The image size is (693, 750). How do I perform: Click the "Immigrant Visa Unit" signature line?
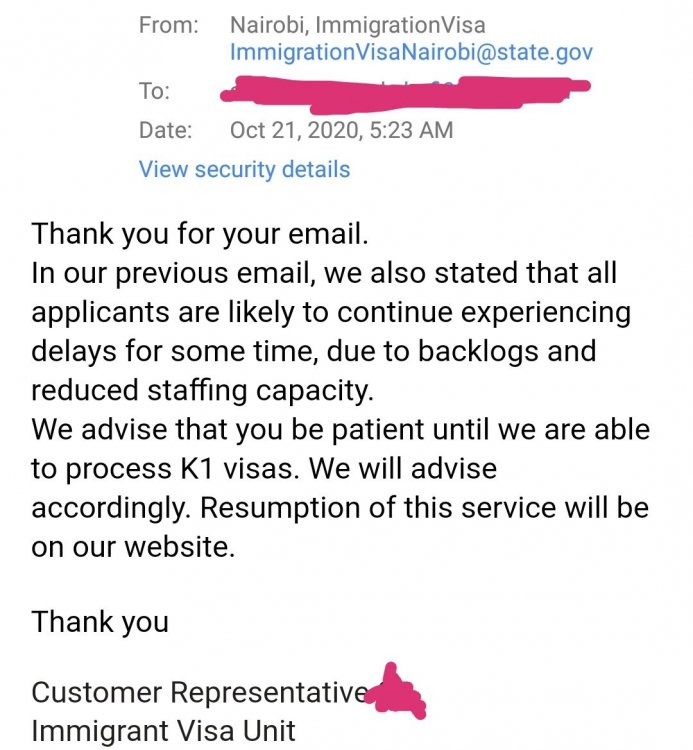point(163,730)
